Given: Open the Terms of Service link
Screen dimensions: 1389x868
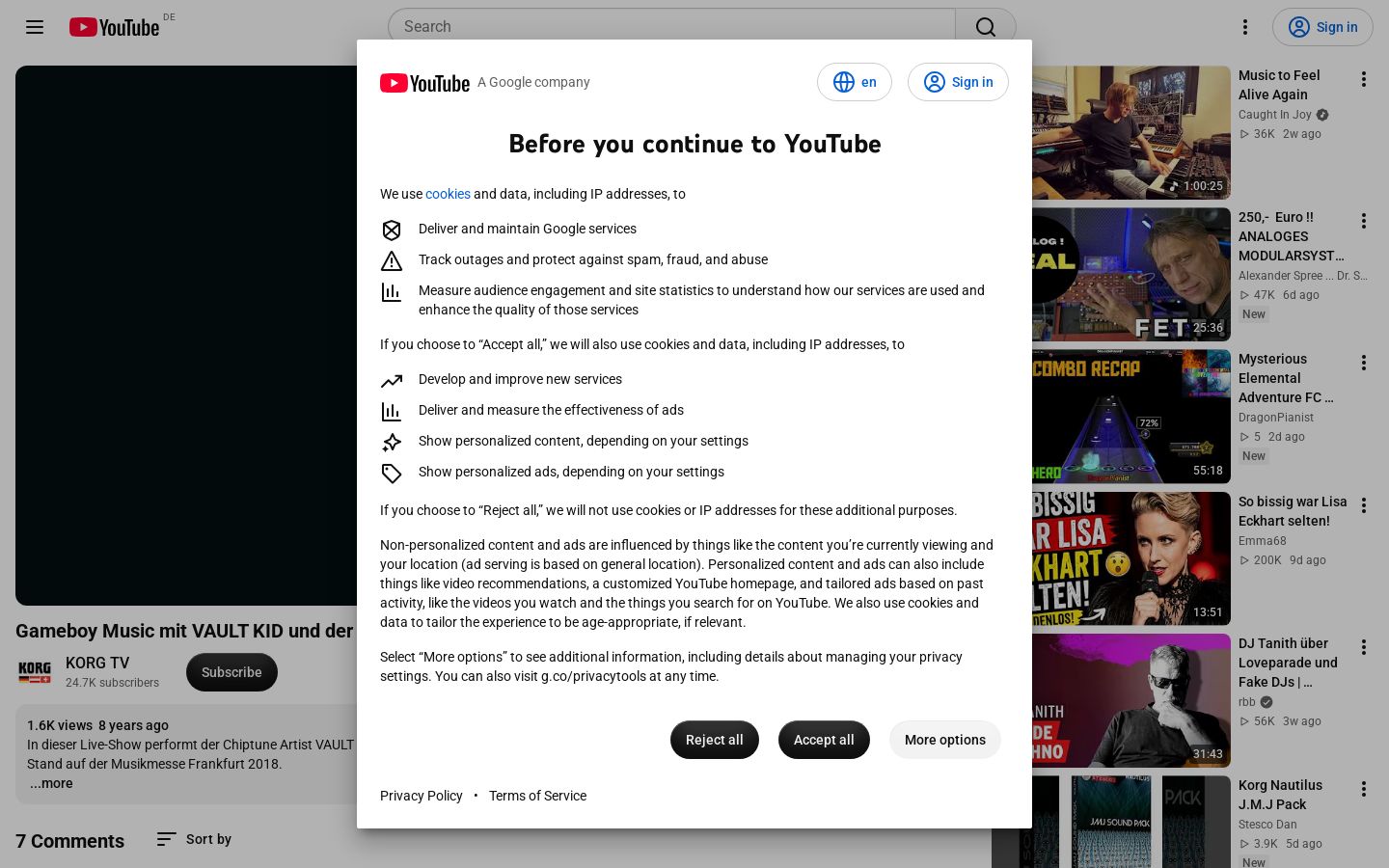Looking at the screenshot, I should 537,796.
